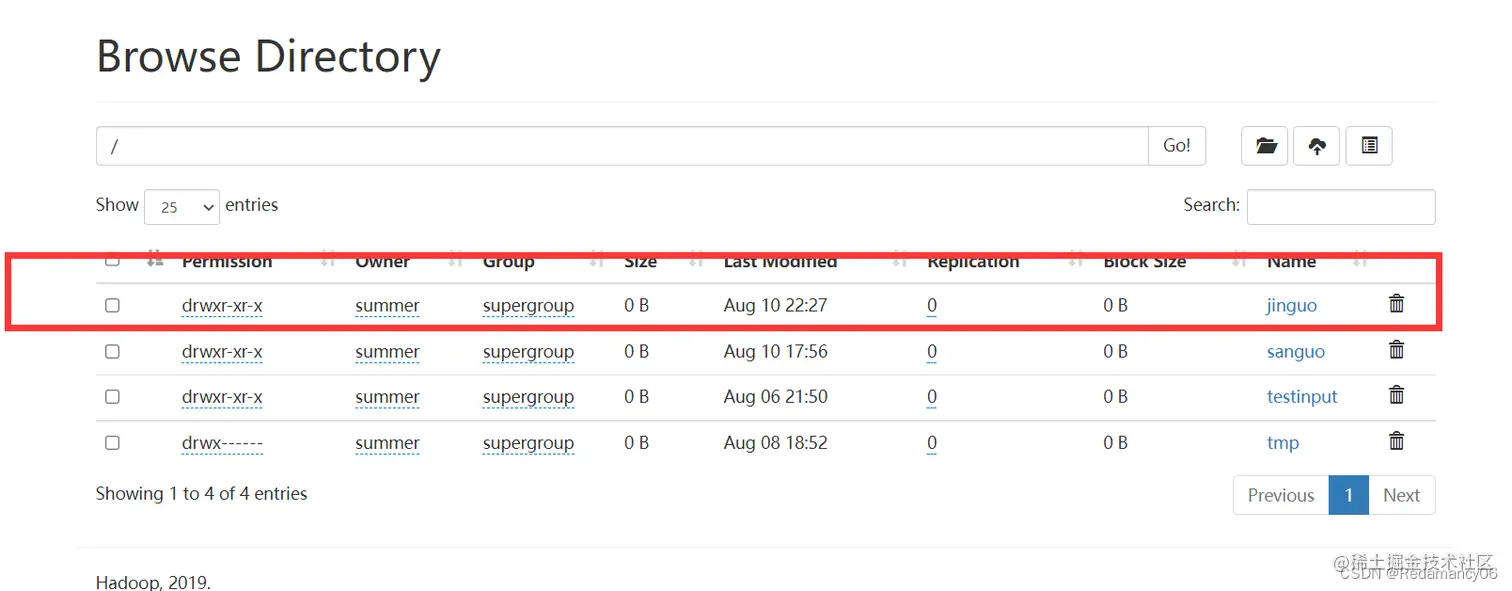This screenshot has width=1512, height=591.
Task: Focus the Search input box
Action: click(x=1341, y=207)
